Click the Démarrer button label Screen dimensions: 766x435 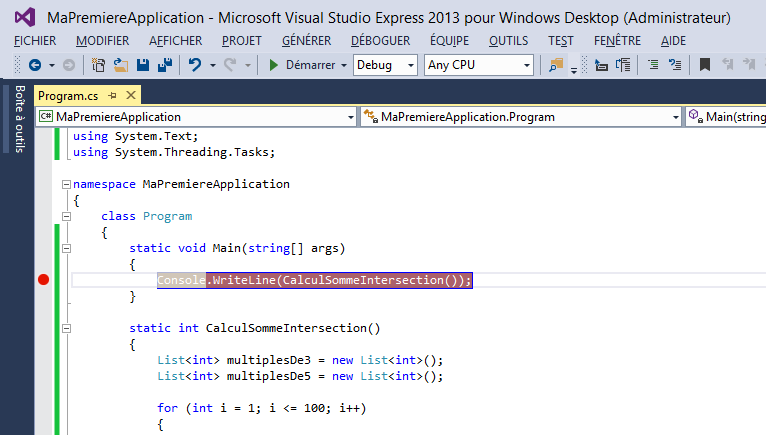tap(311, 65)
